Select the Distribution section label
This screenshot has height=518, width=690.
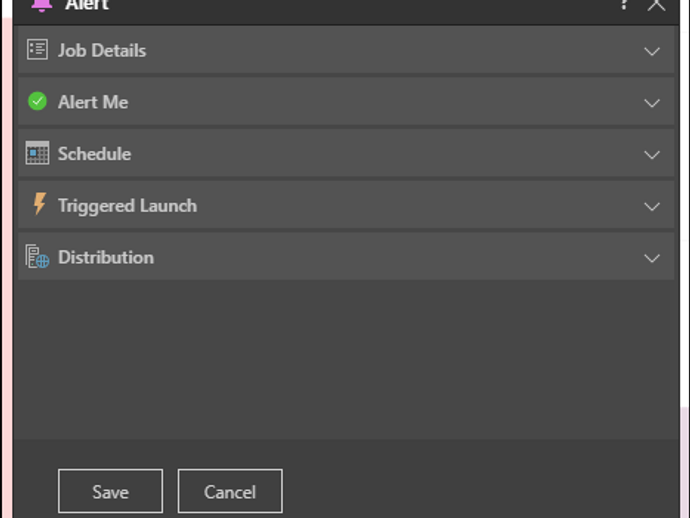pos(106,257)
